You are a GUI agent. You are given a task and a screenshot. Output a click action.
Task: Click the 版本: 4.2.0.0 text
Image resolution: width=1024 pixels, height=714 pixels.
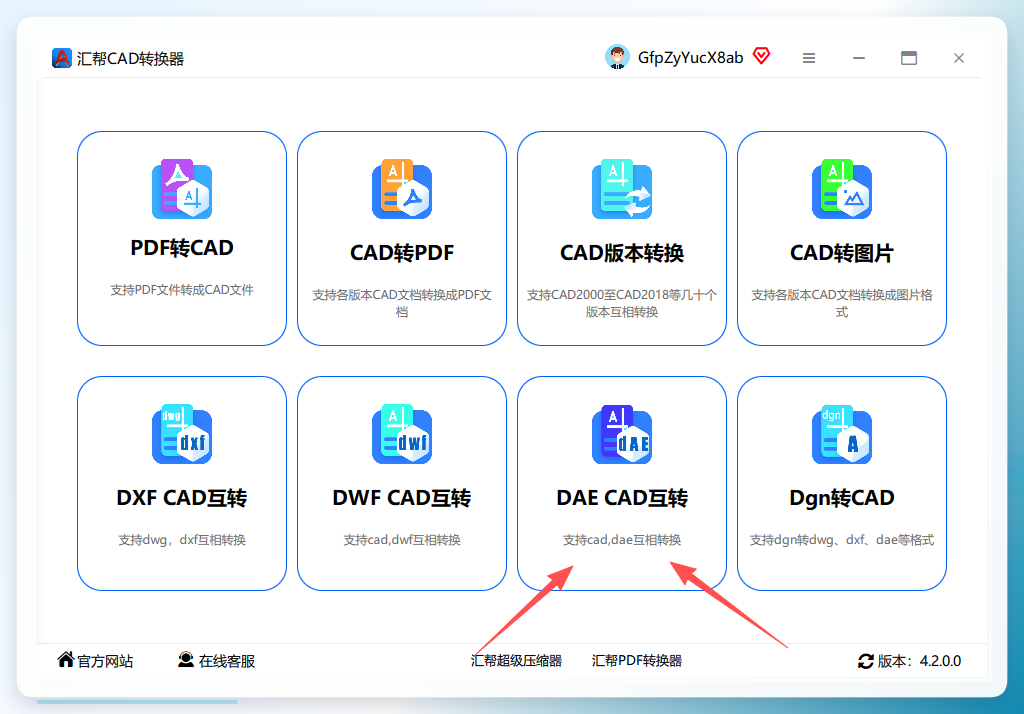tap(919, 661)
